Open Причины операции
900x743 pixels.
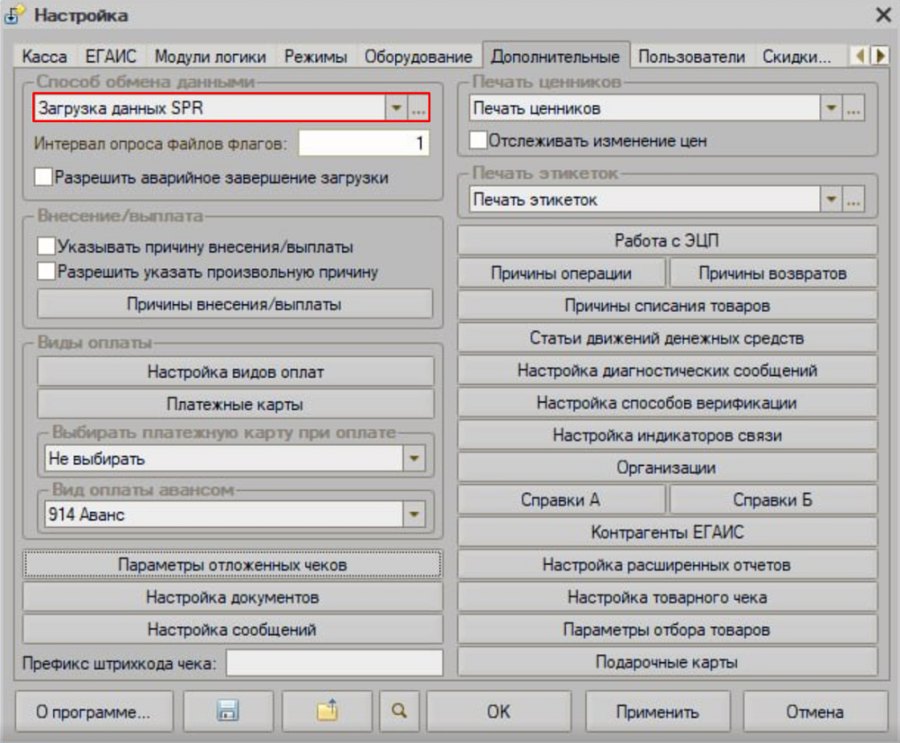point(561,273)
